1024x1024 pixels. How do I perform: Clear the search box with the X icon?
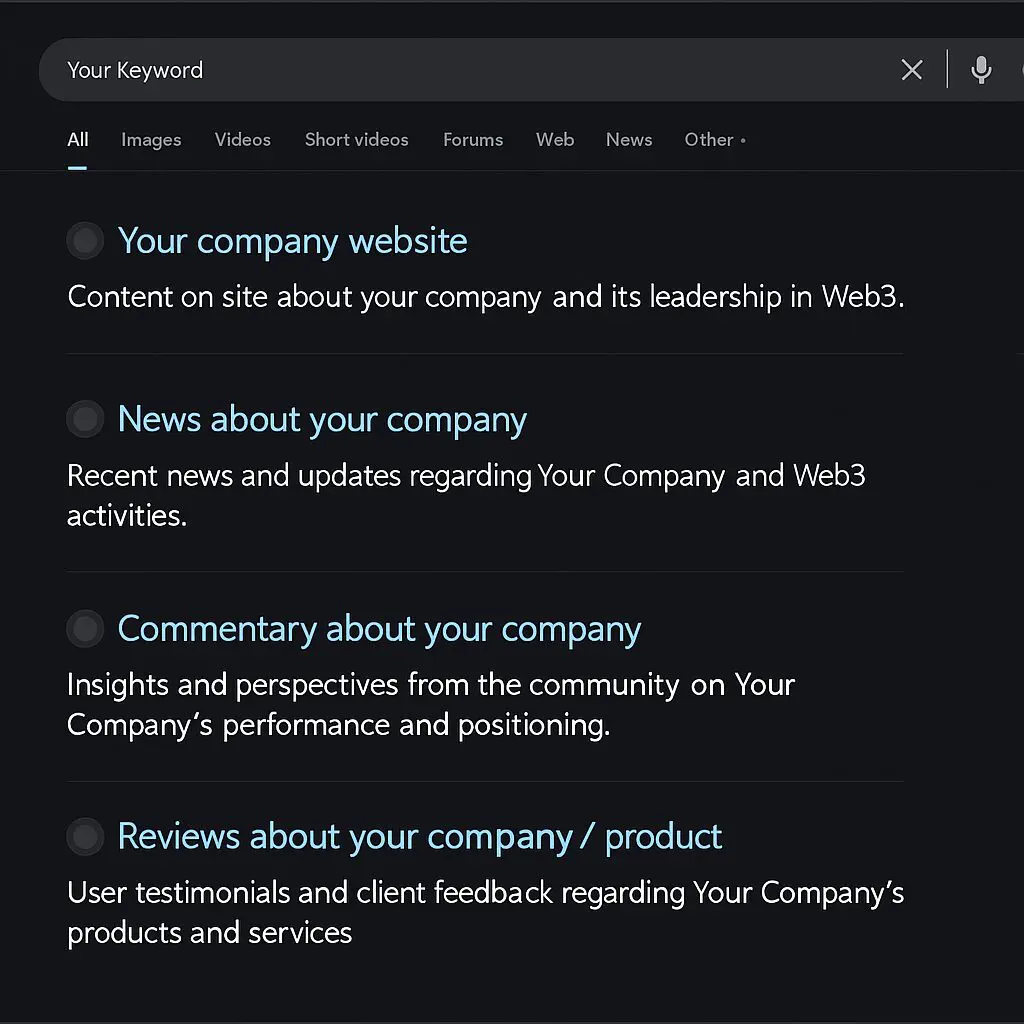tap(911, 70)
